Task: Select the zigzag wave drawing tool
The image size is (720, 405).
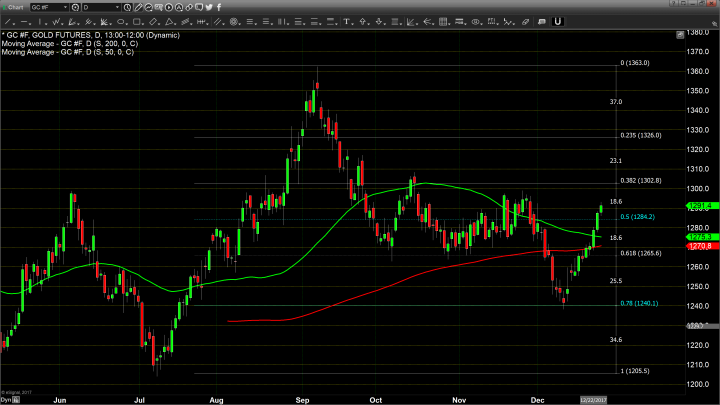Action: click(x=56, y=22)
